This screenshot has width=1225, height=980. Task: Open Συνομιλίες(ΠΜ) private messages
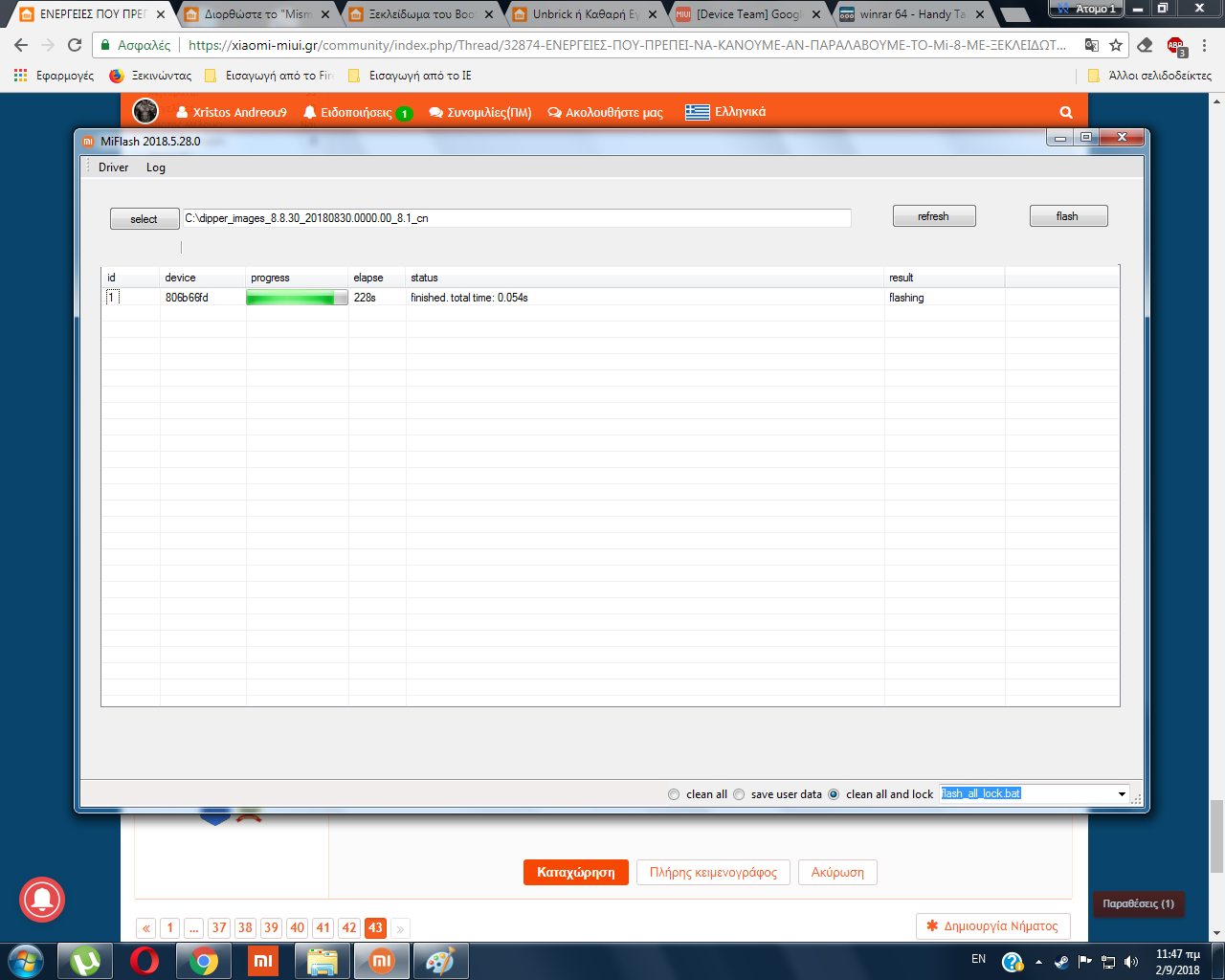pyautogui.click(x=480, y=112)
